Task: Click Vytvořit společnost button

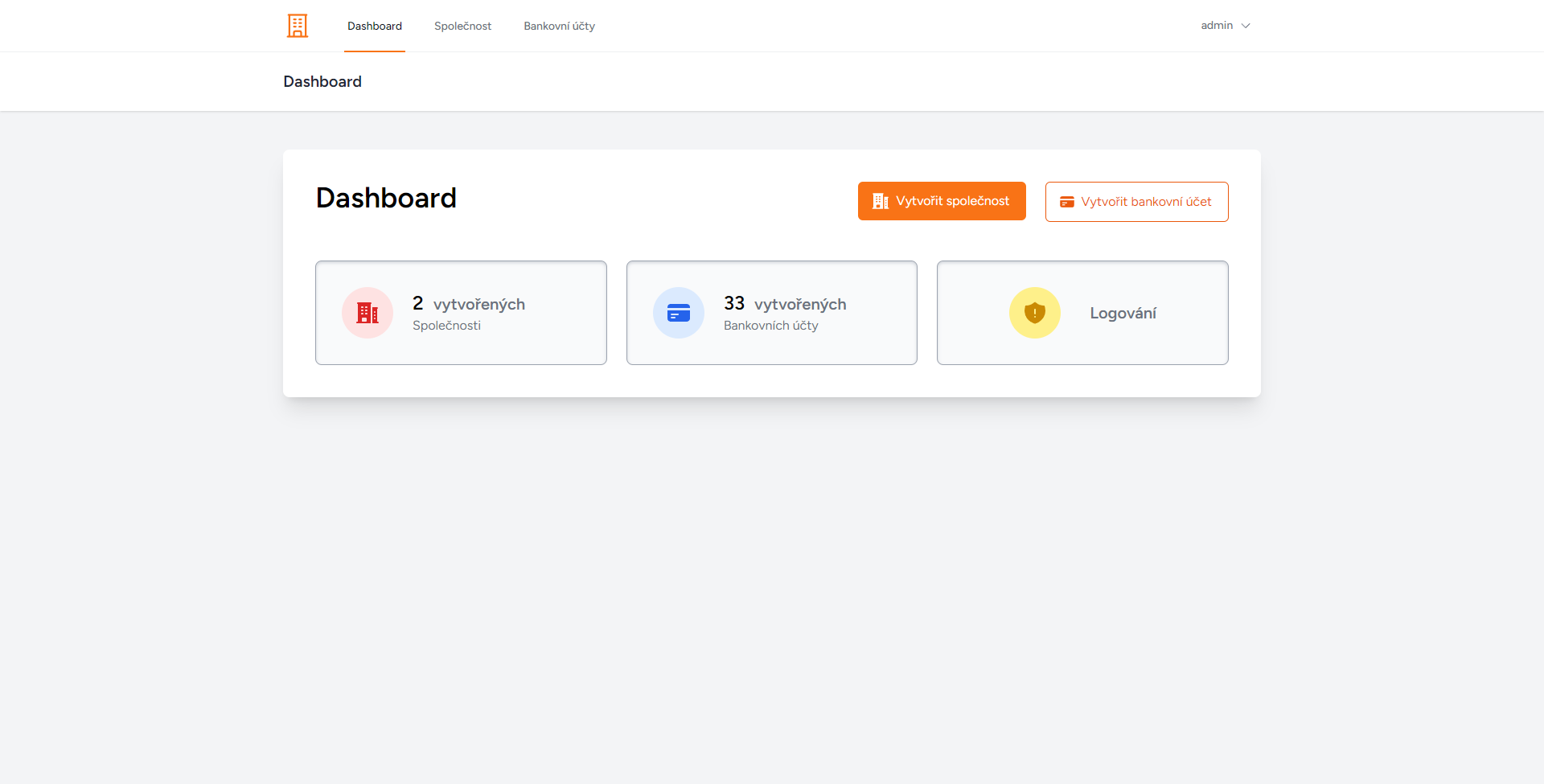Action: [941, 201]
